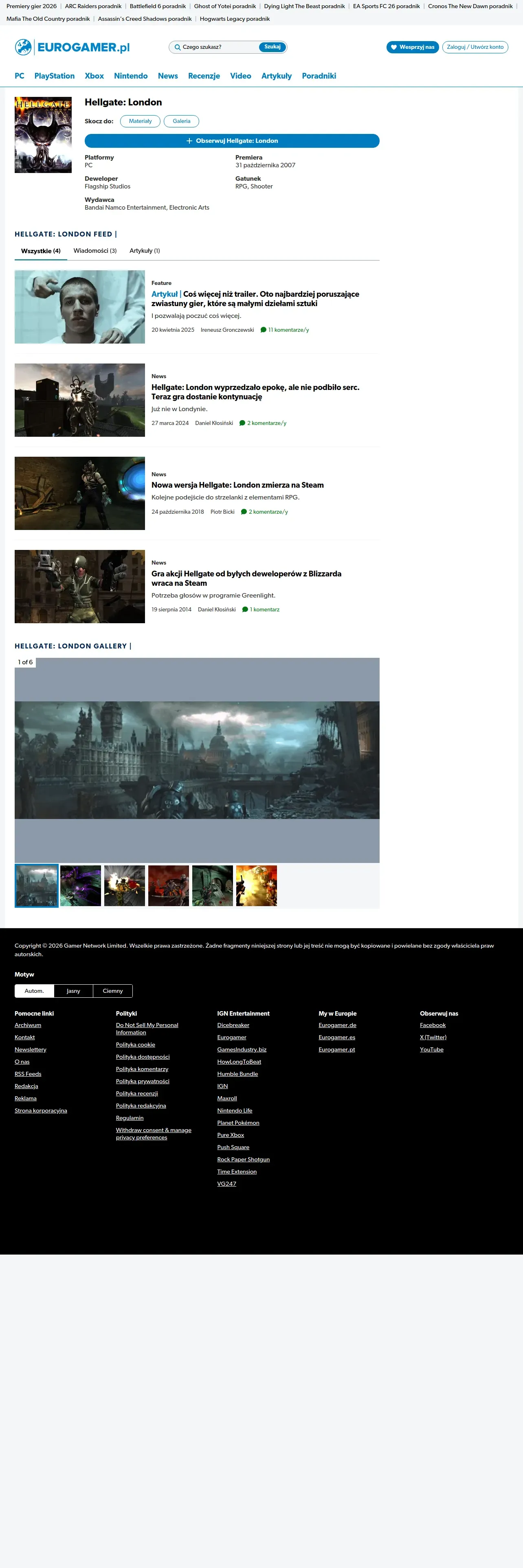
Task: Open Battlefield 6 poradnik link
Action: (158, 6)
